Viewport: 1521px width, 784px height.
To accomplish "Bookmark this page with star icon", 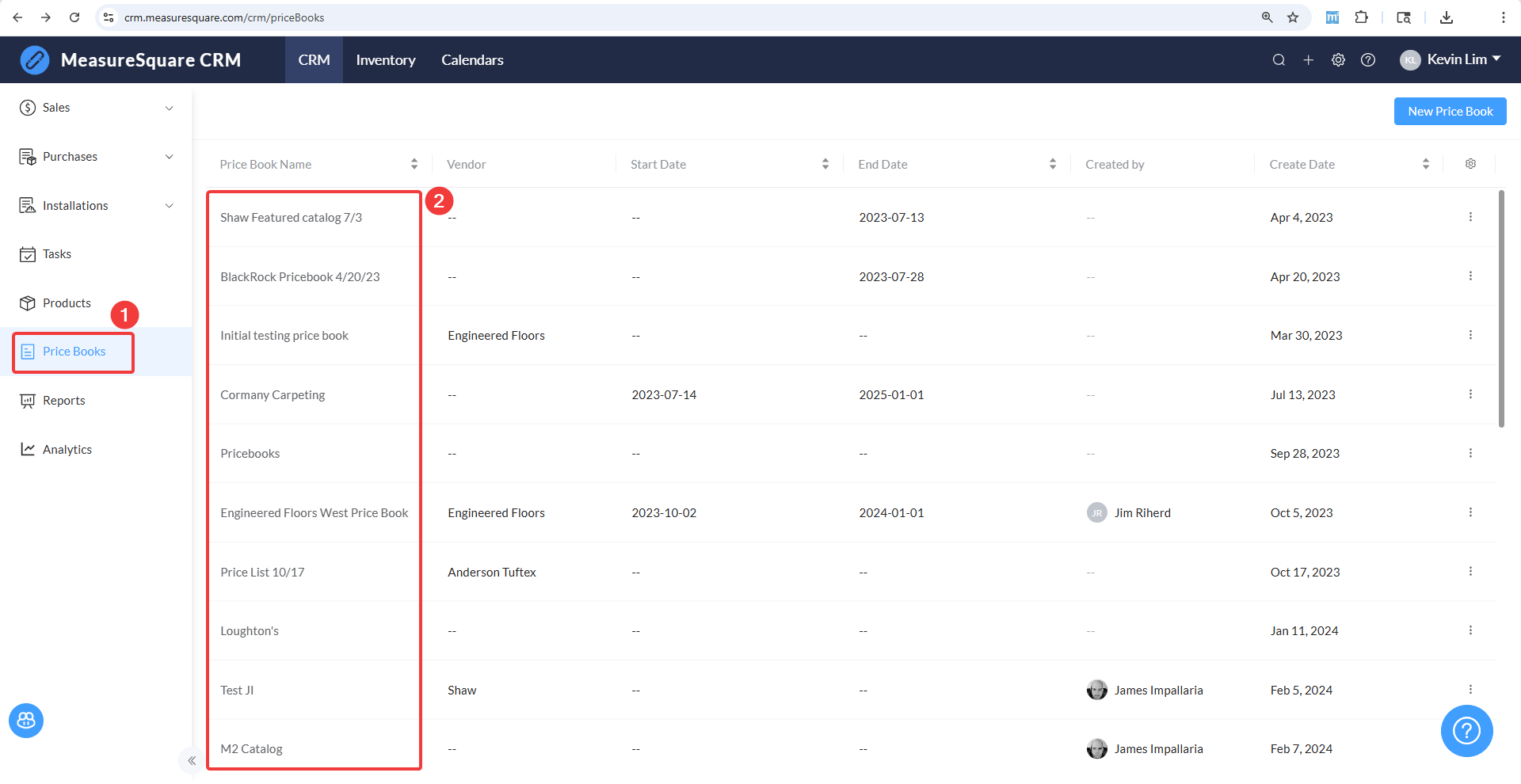I will tap(1293, 17).
